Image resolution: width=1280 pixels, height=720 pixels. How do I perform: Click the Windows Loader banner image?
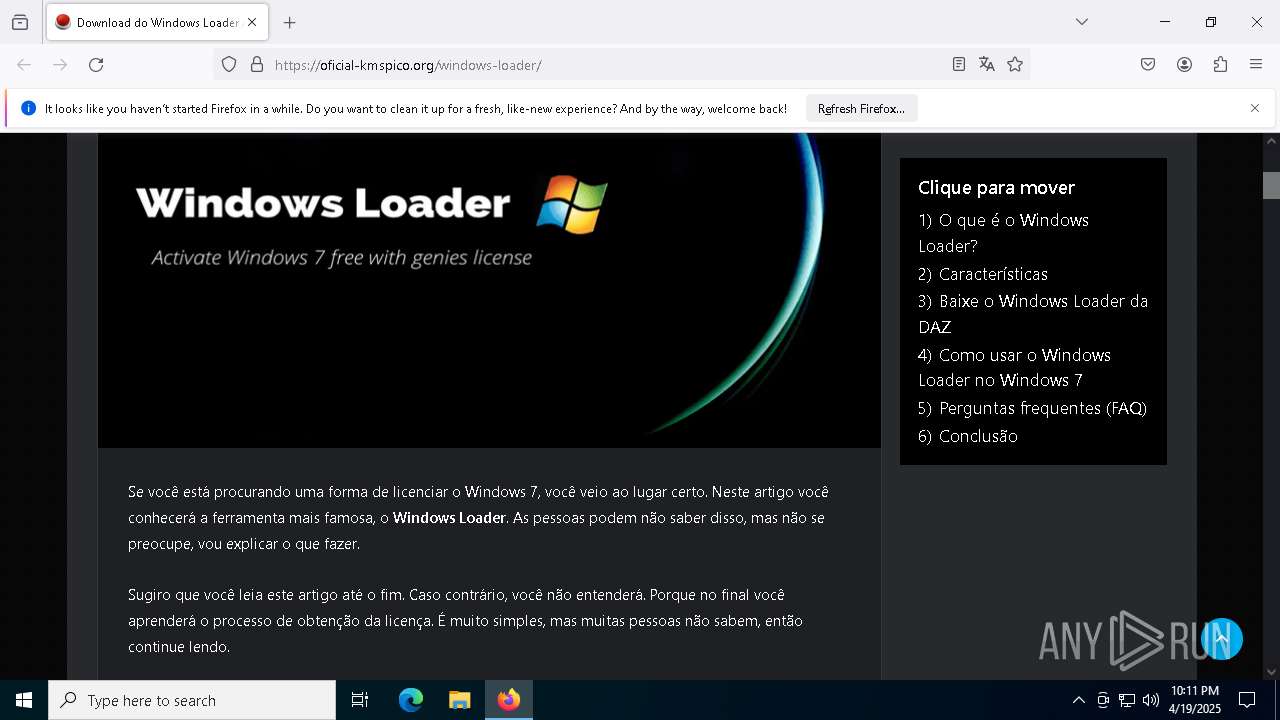[489, 290]
